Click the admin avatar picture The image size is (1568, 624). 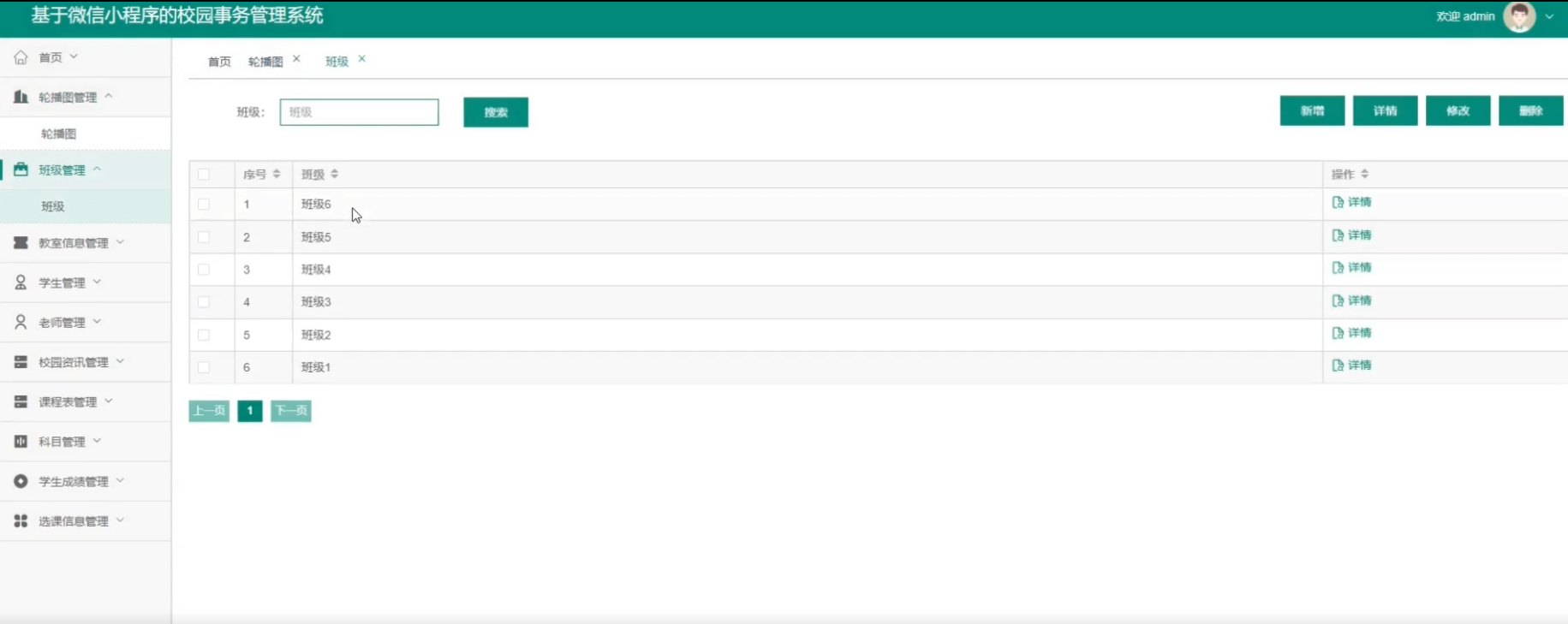pyautogui.click(x=1519, y=16)
